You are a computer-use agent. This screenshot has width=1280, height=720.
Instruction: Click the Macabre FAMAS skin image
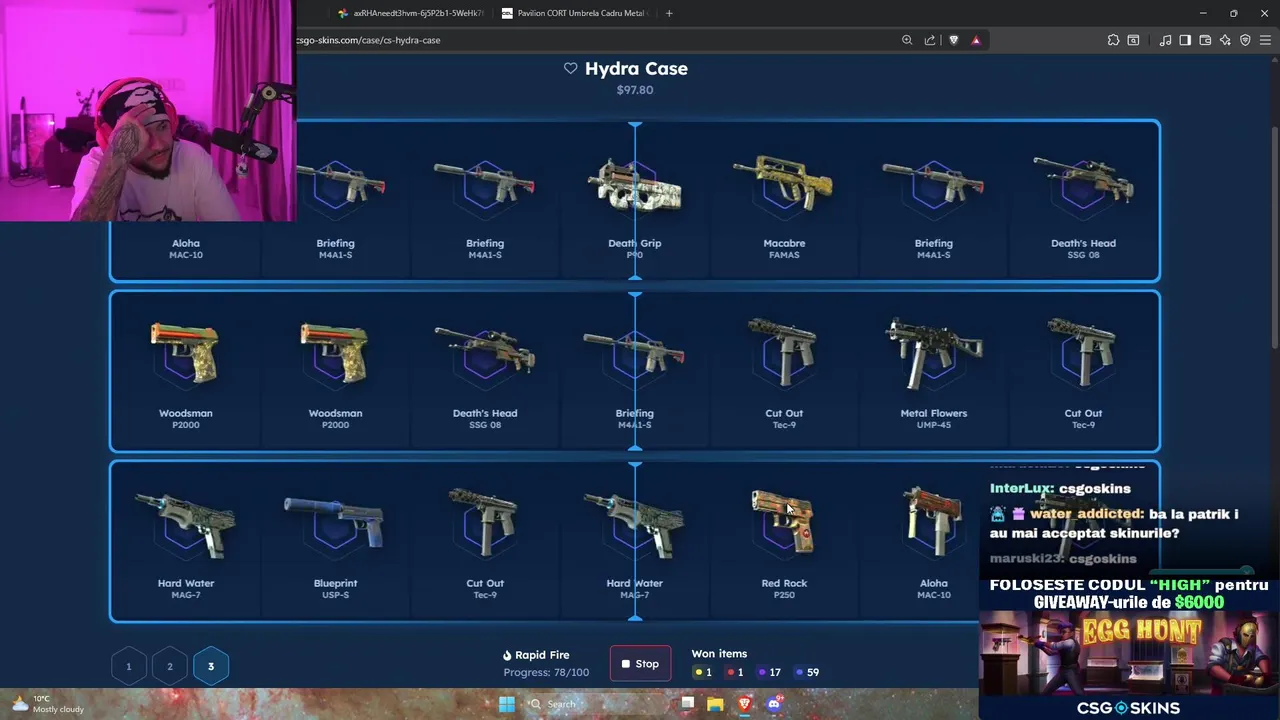[x=784, y=182]
